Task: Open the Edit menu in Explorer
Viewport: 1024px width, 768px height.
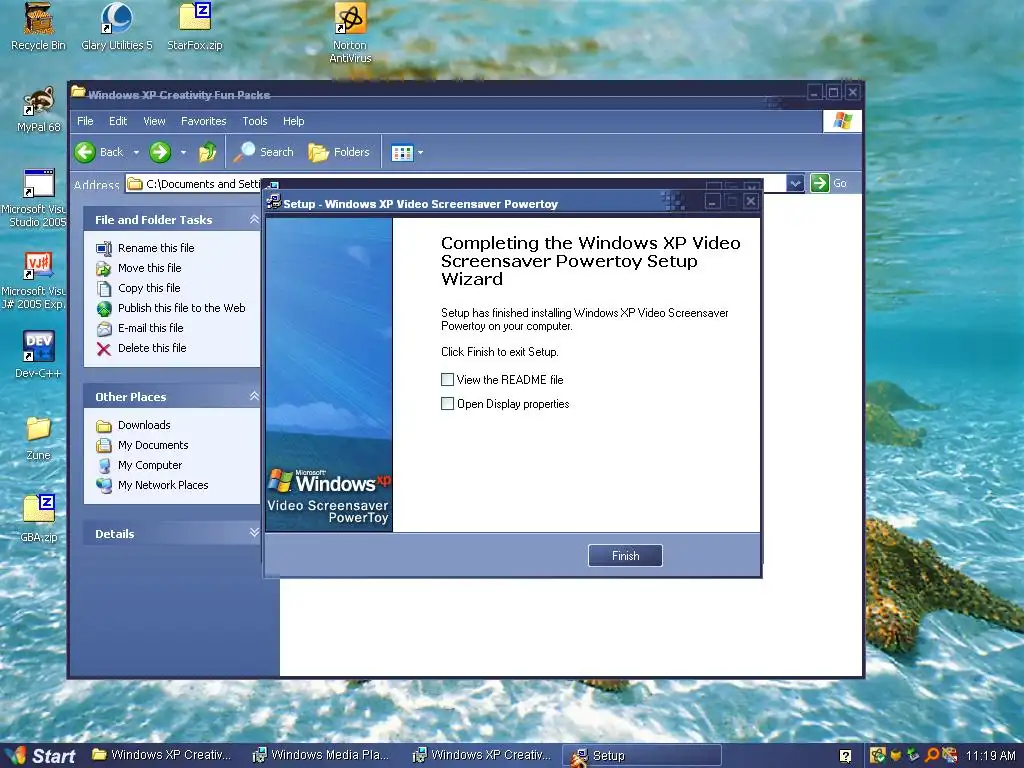Action: coord(118,121)
